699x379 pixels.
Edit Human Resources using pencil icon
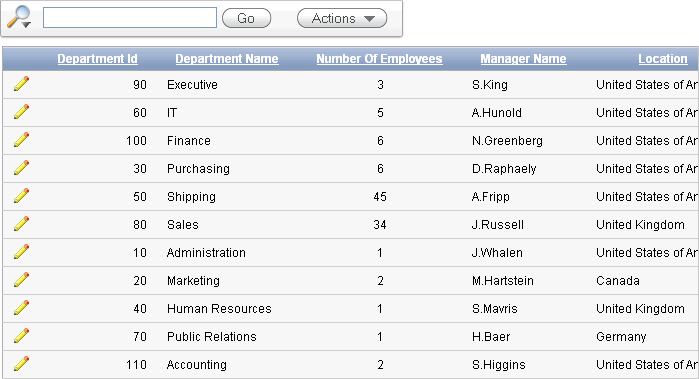click(x=21, y=308)
